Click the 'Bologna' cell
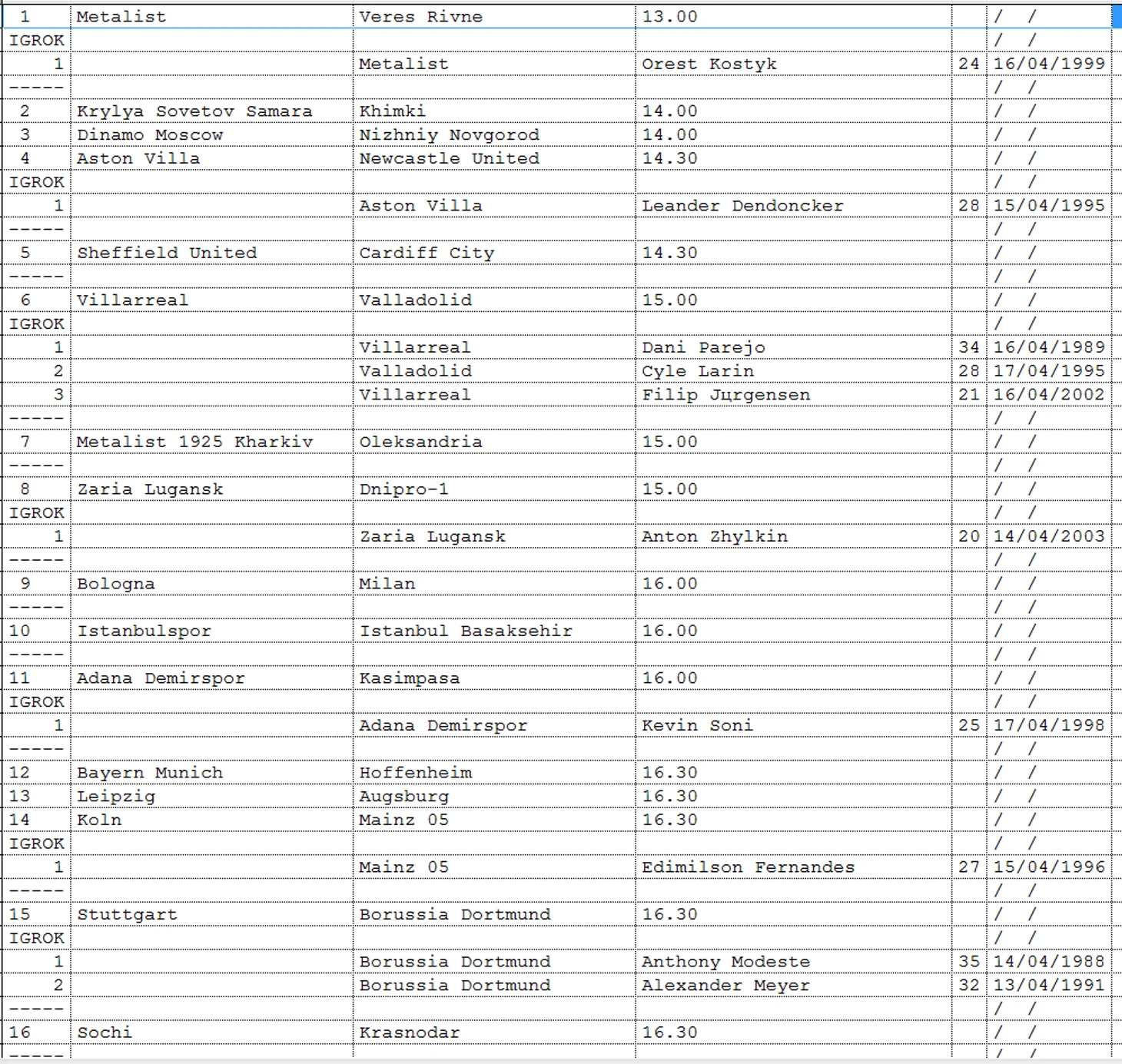Viewport: 1122px width, 1064px height. [211, 583]
